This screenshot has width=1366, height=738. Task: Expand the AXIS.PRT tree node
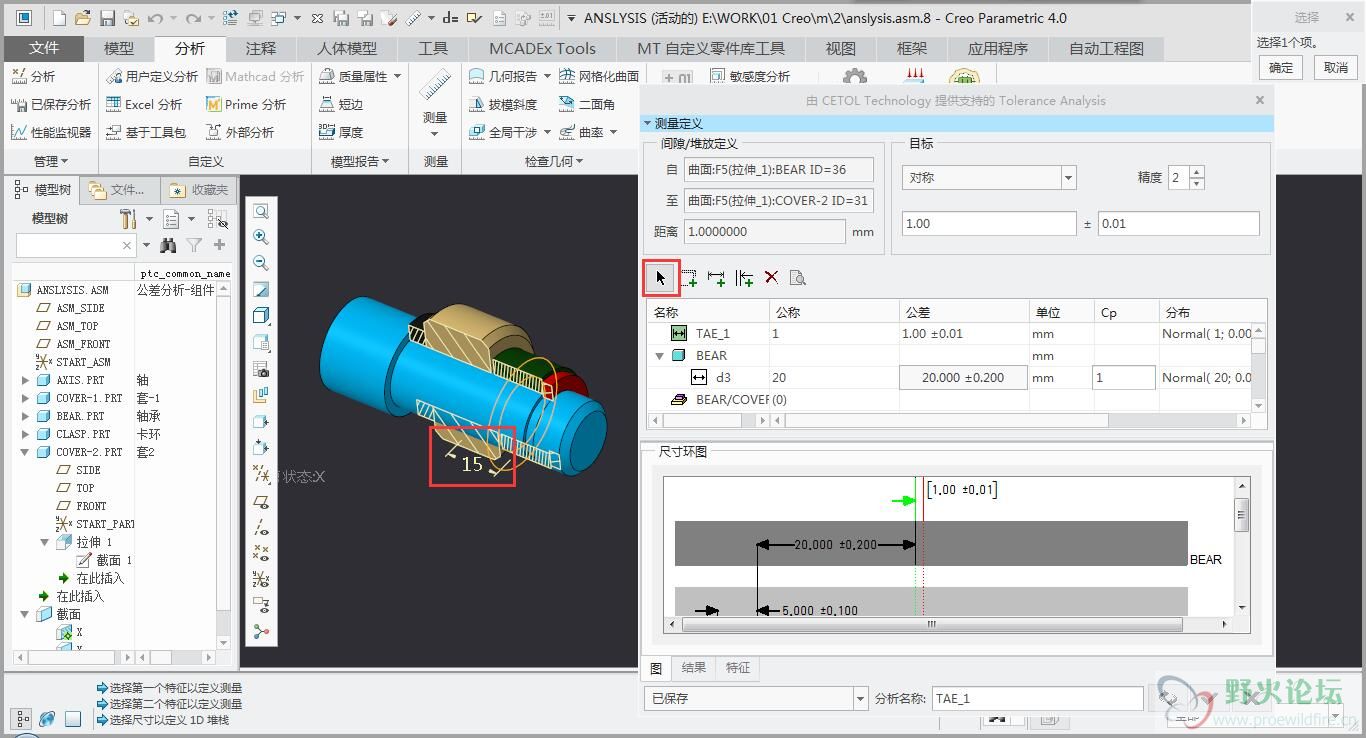click(26, 380)
